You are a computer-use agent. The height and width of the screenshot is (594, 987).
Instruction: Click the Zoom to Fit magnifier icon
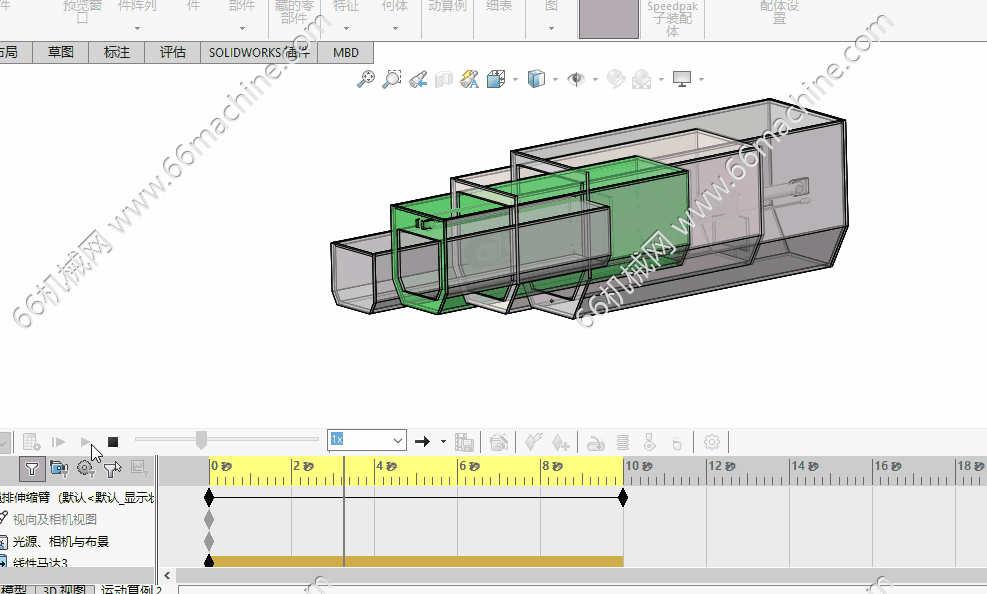[x=366, y=79]
